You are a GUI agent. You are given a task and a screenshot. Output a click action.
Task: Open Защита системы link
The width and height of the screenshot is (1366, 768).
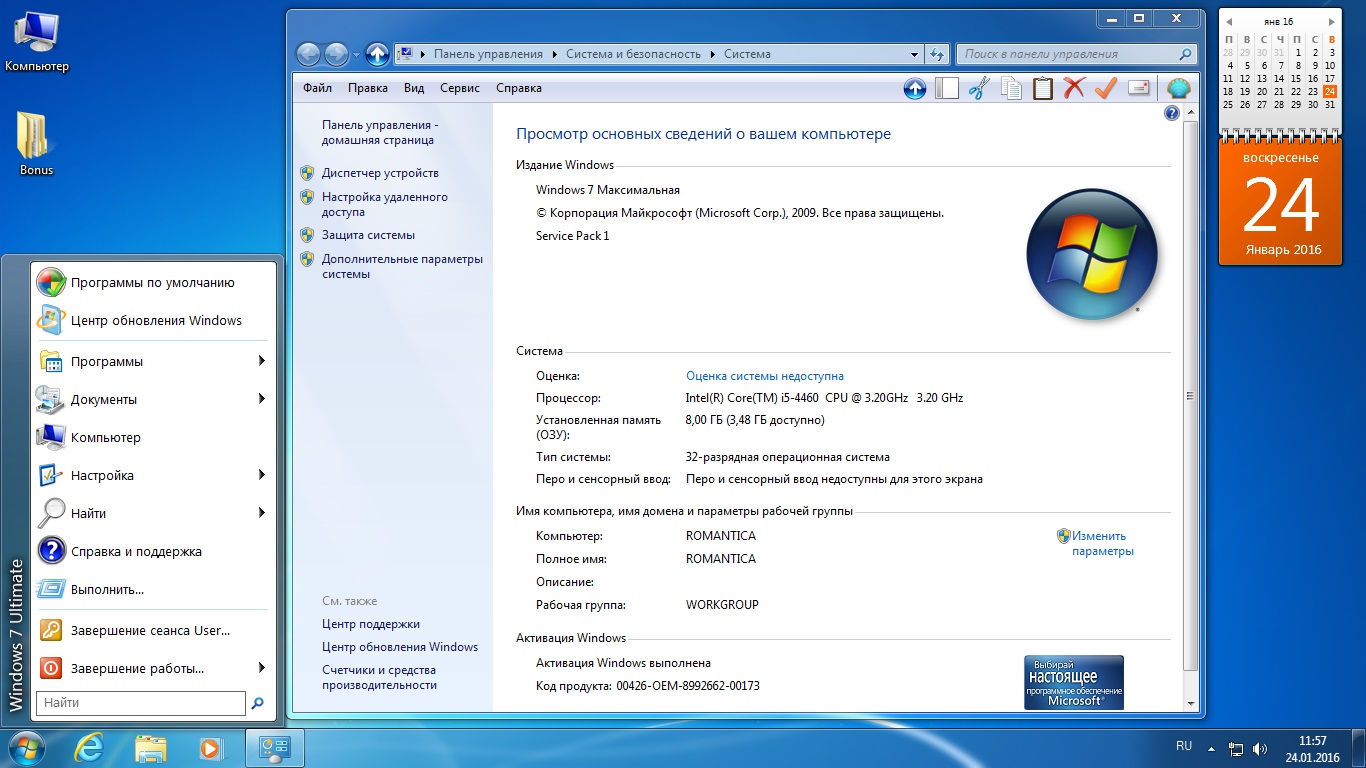tap(368, 235)
